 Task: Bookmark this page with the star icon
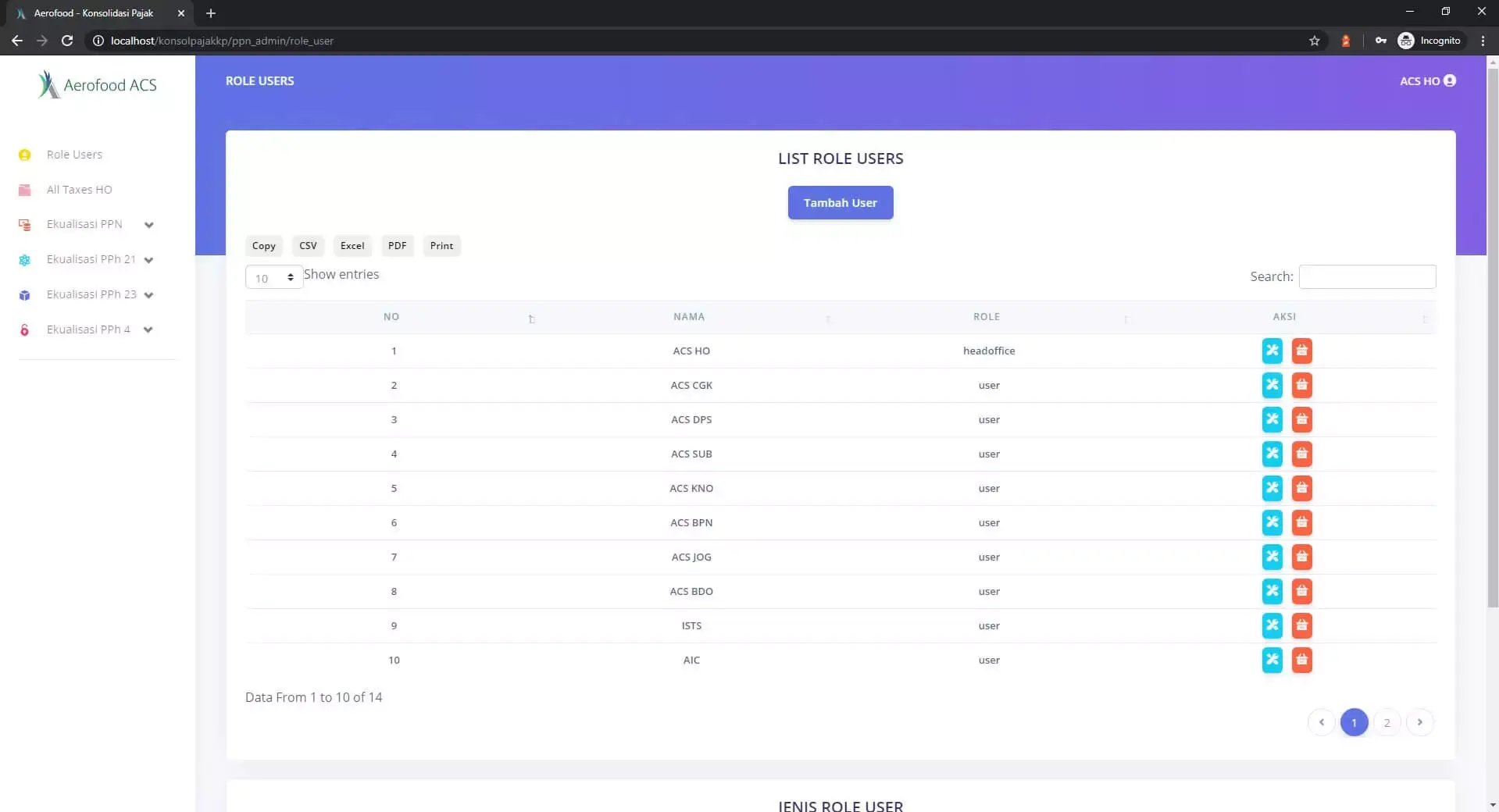[1315, 41]
